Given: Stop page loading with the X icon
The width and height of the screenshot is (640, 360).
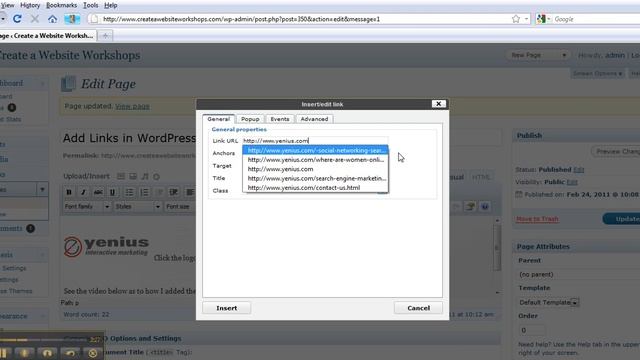Looking at the screenshot, I should 35,19.
